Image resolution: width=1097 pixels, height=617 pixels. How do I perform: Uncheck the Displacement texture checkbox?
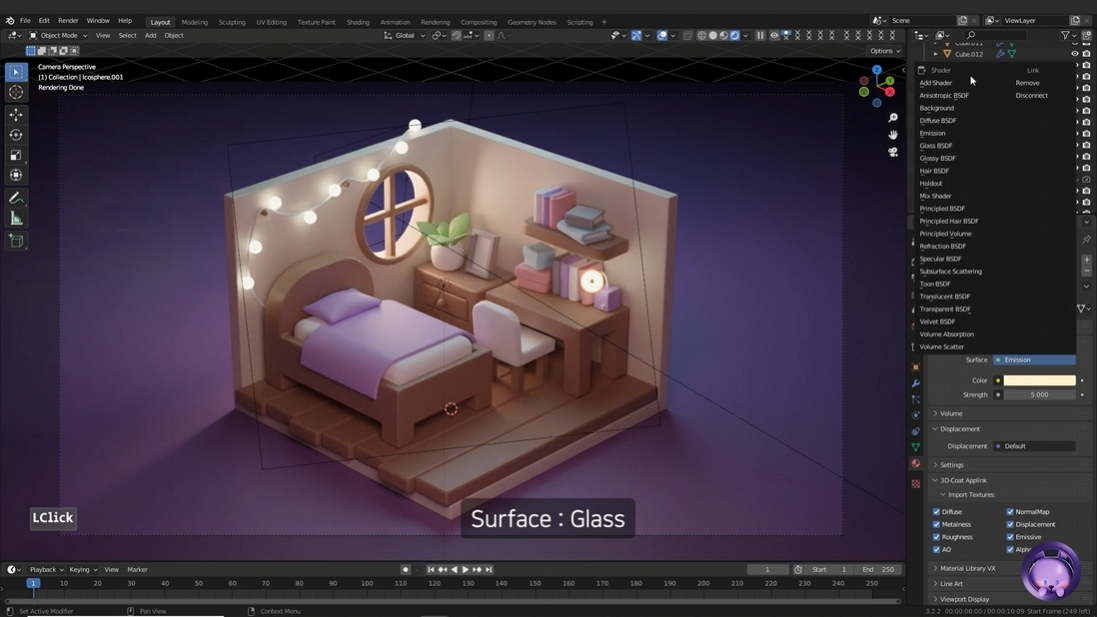1010,525
